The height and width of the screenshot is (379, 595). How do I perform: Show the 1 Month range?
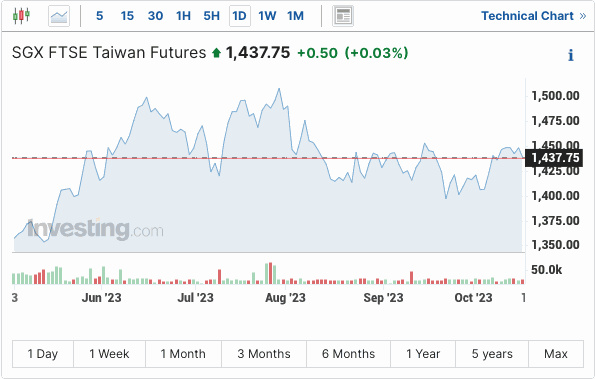click(183, 354)
